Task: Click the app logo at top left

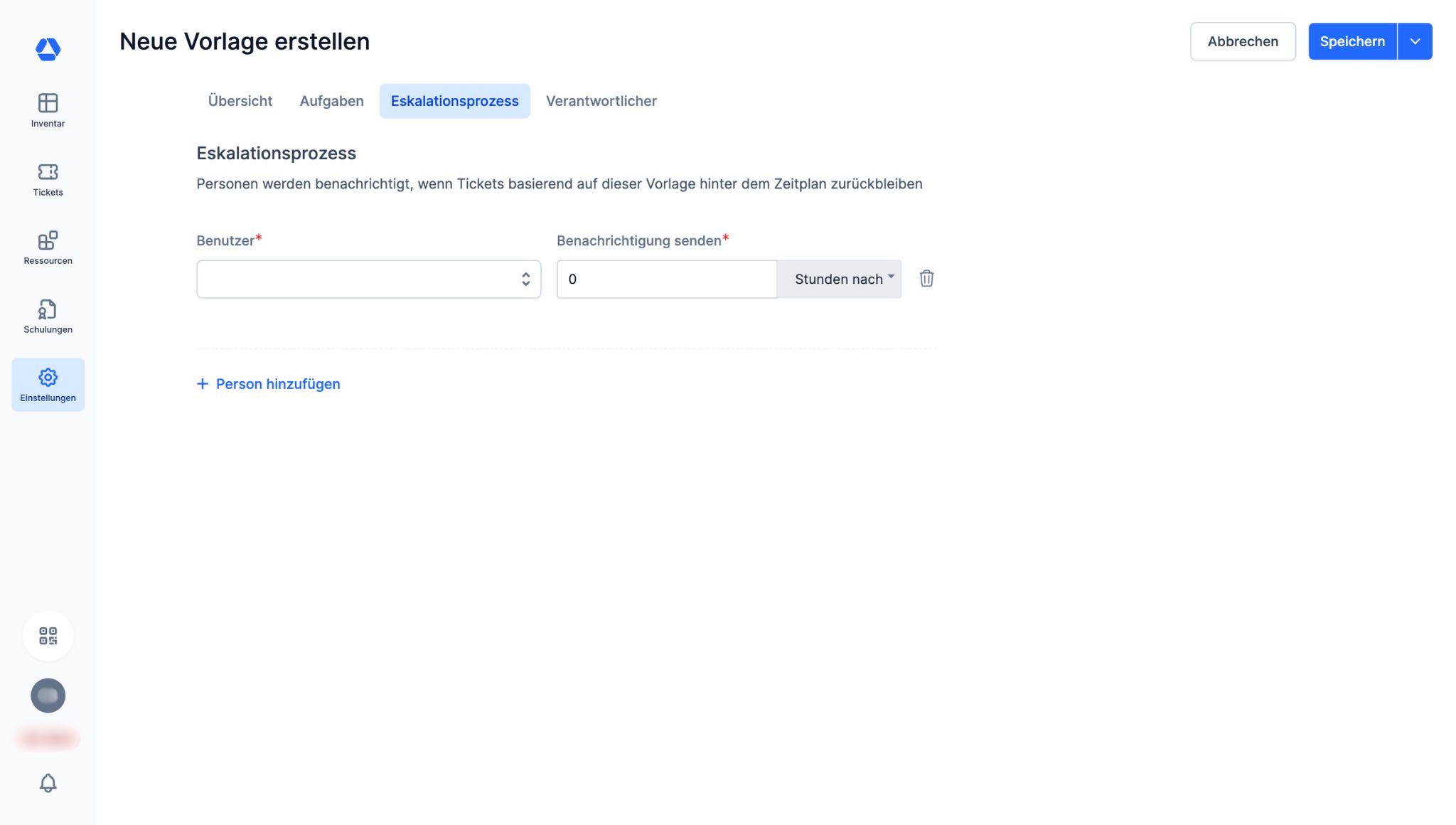Action: [48, 49]
